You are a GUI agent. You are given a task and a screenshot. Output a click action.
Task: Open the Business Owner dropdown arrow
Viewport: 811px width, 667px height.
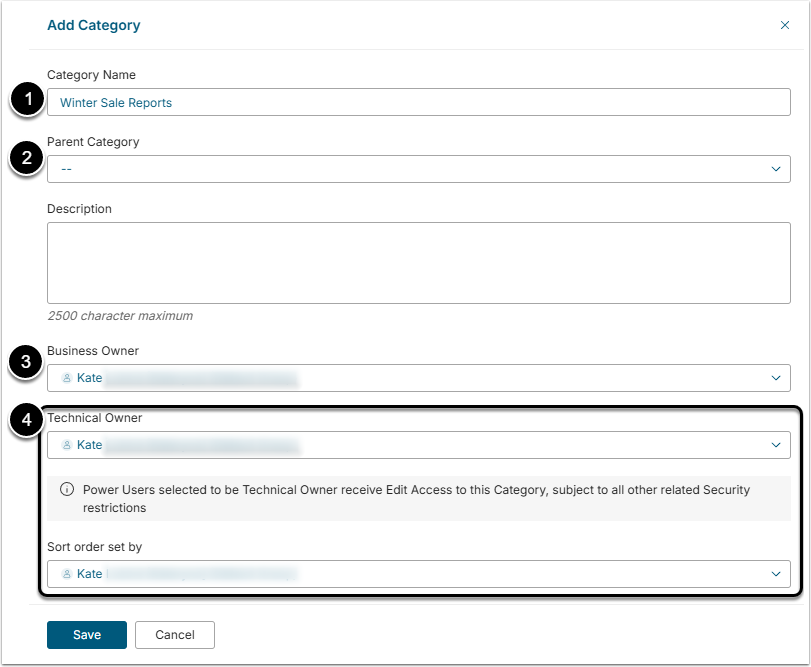pos(776,378)
